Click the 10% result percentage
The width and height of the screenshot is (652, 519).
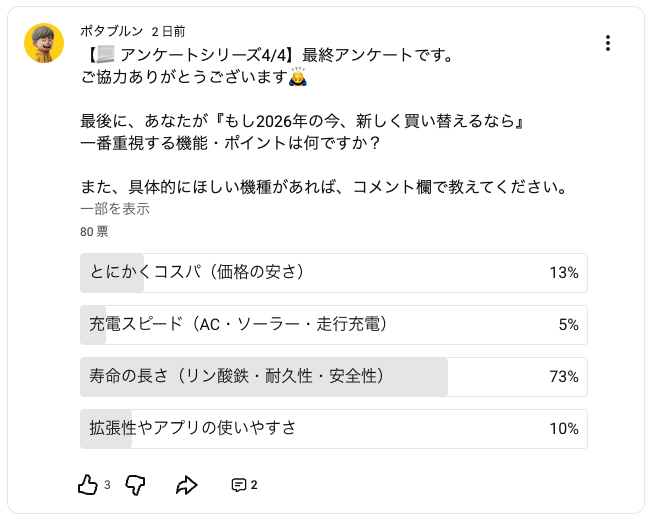pos(564,429)
